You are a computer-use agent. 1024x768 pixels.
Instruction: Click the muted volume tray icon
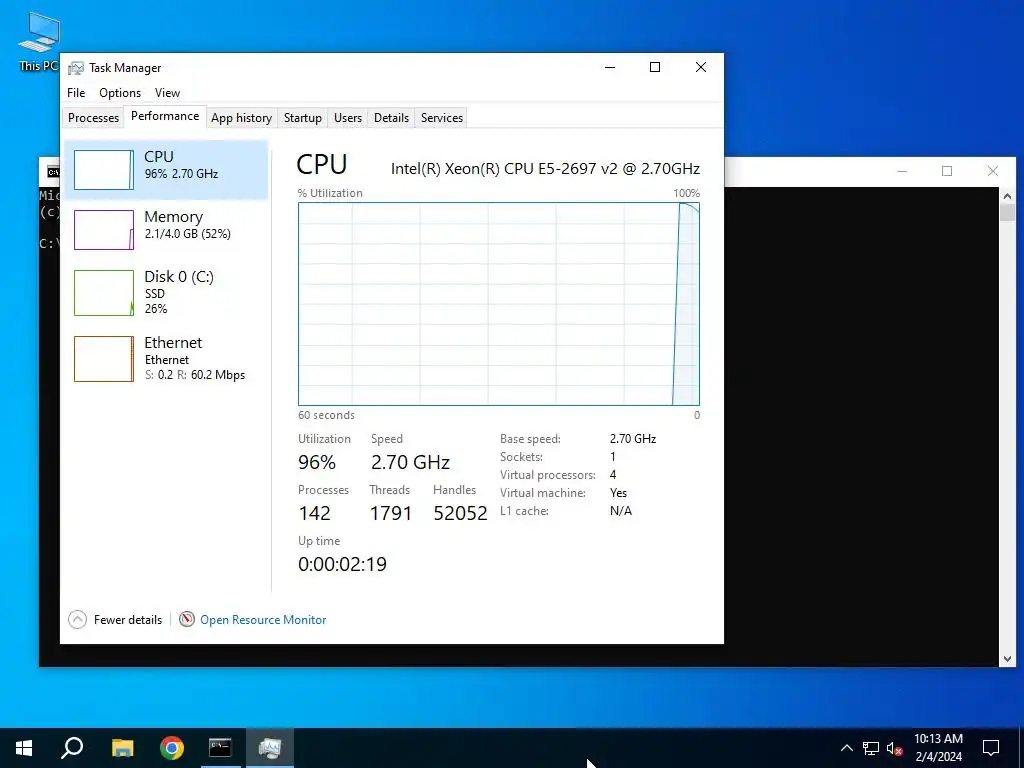point(895,748)
